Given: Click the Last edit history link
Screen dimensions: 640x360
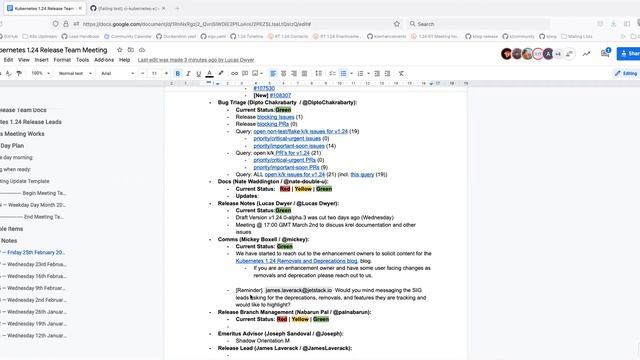Looking at the screenshot, I should tap(196, 60).
